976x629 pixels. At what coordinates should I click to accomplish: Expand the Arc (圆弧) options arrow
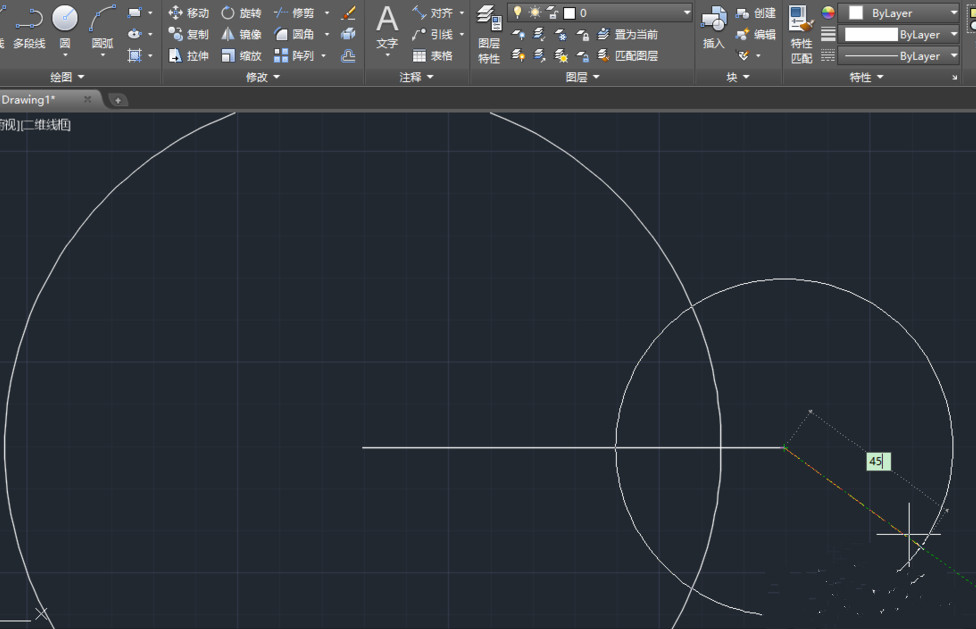pyautogui.click(x=103, y=55)
